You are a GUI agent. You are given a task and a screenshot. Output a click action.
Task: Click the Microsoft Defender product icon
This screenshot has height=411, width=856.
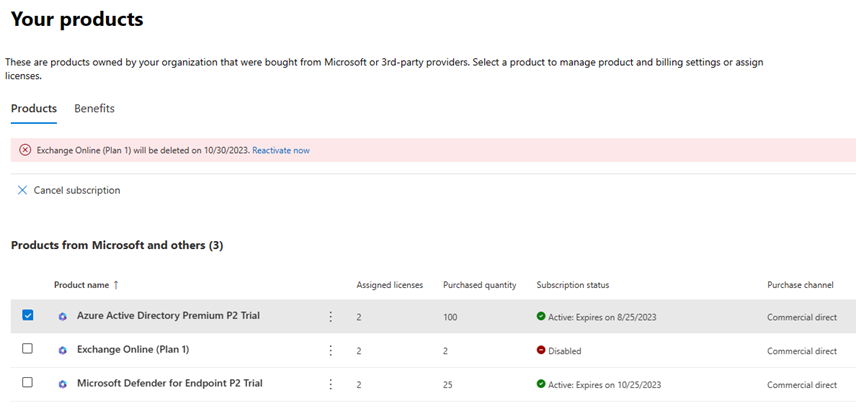[x=62, y=383]
